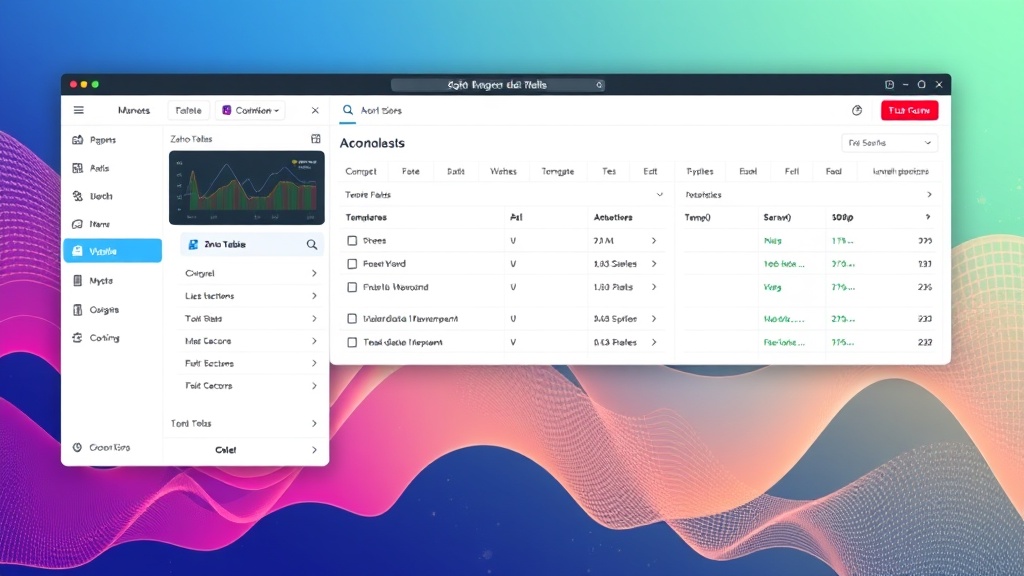
Task: Expand the Potatsties section chevron
Action: pyautogui.click(x=929, y=195)
